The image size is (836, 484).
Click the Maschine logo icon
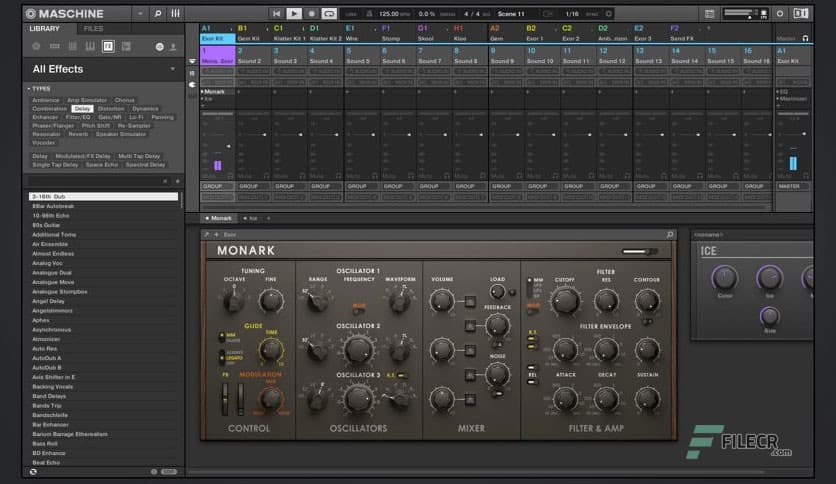pyautogui.click(x=31, y=14)
